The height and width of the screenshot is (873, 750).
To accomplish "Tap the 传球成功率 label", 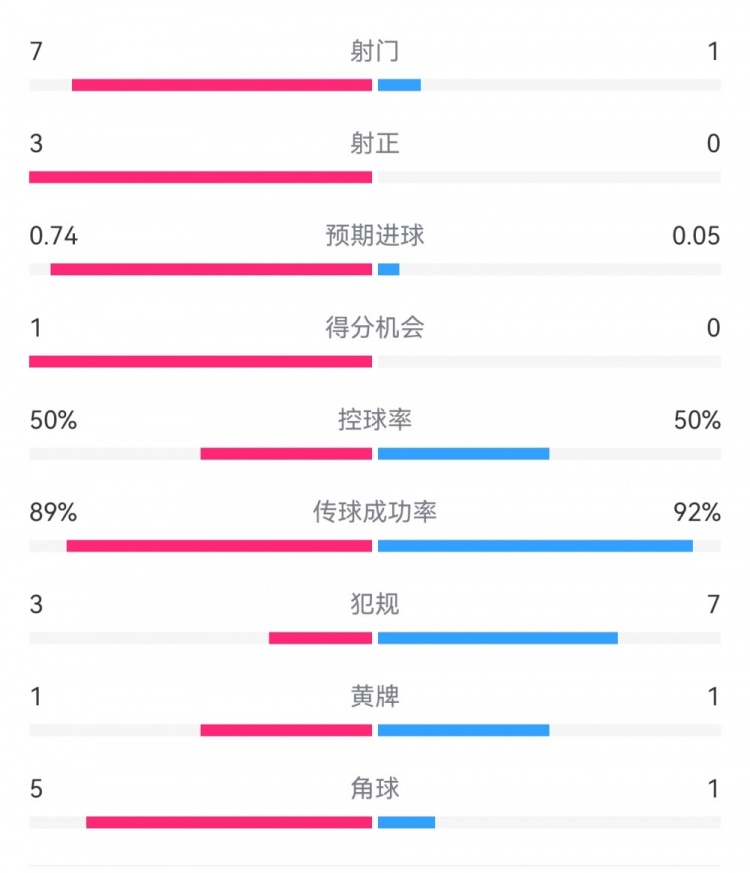I will pyautogui.click(x=375, y=512).
